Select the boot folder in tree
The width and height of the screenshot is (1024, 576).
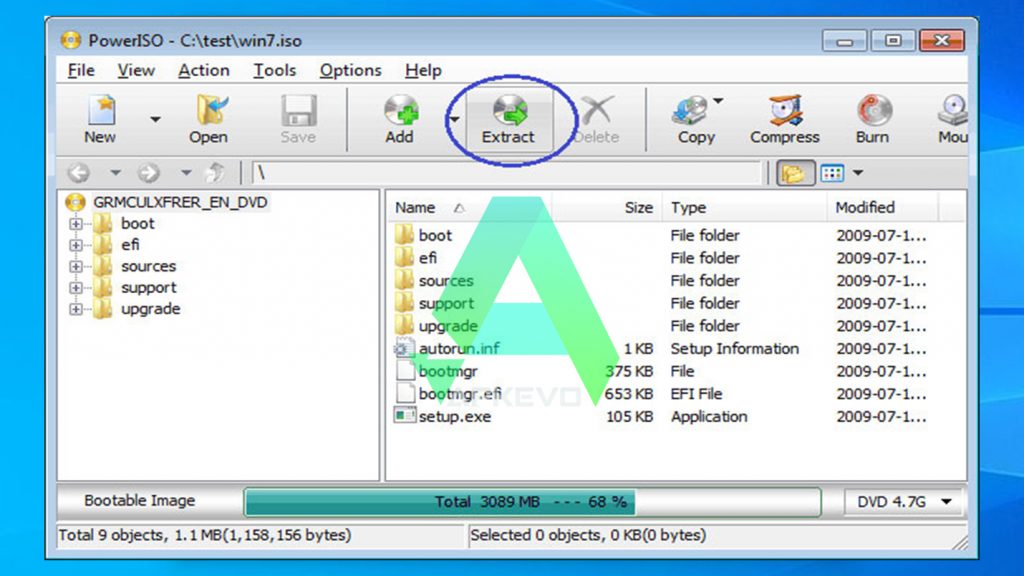click(x=137, y=223)
